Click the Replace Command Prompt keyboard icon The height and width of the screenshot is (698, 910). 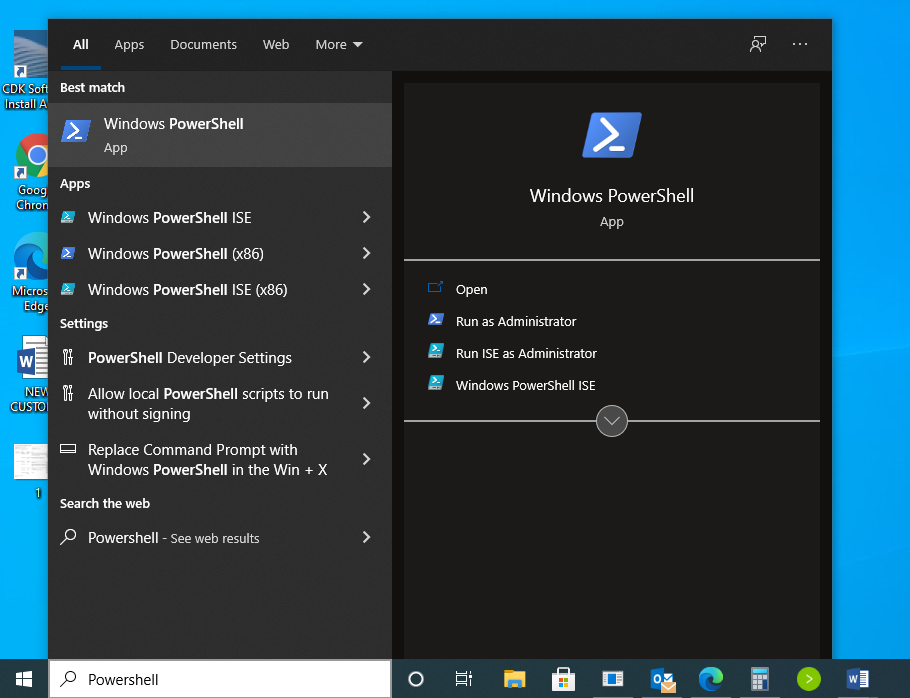(x=68, y=449)
